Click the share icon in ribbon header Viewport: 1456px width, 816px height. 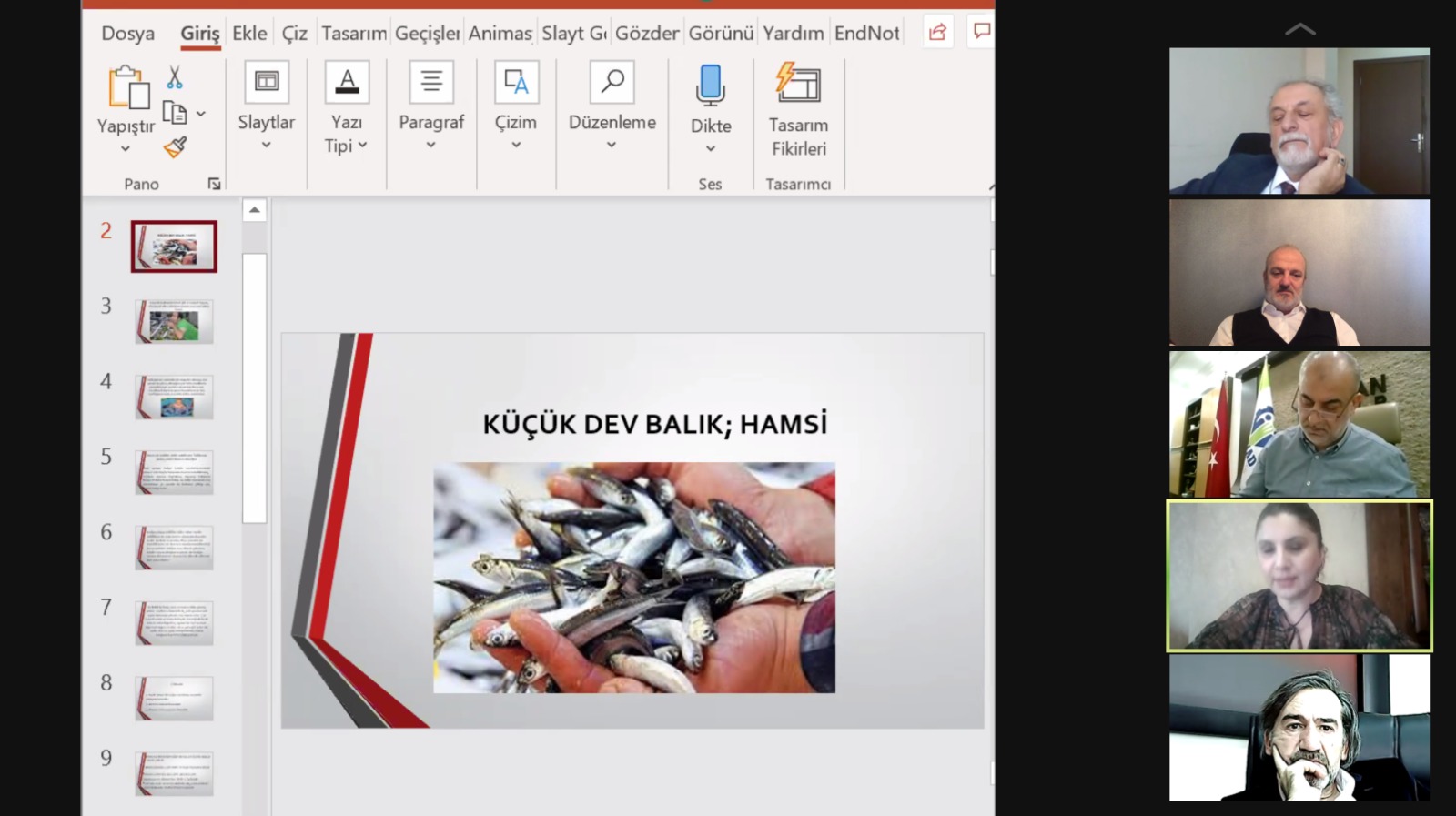click(937, 32)
